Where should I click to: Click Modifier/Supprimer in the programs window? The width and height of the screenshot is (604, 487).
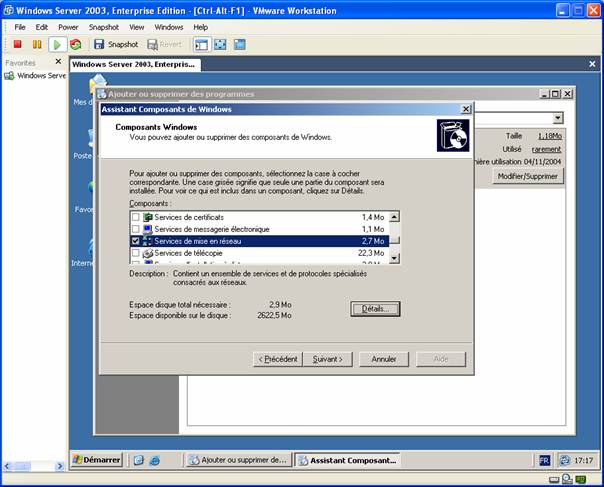(527, 176)
